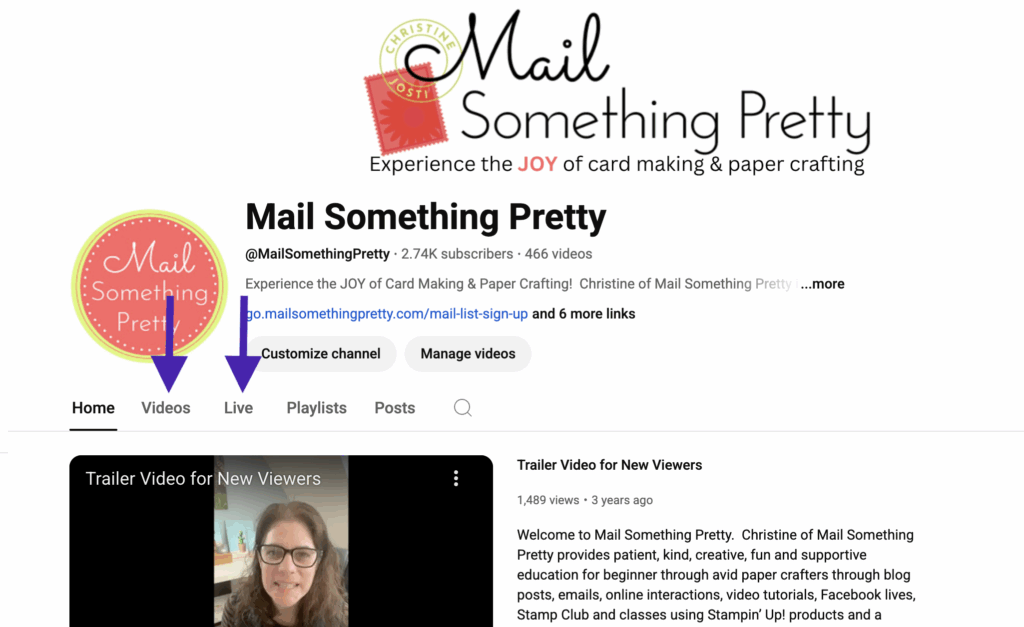Image resolution: width=1024 pixels, height=627 pixels.
Task: Click the Mail Something Pretty channel name heading
Action: click(x=426, y=217)
